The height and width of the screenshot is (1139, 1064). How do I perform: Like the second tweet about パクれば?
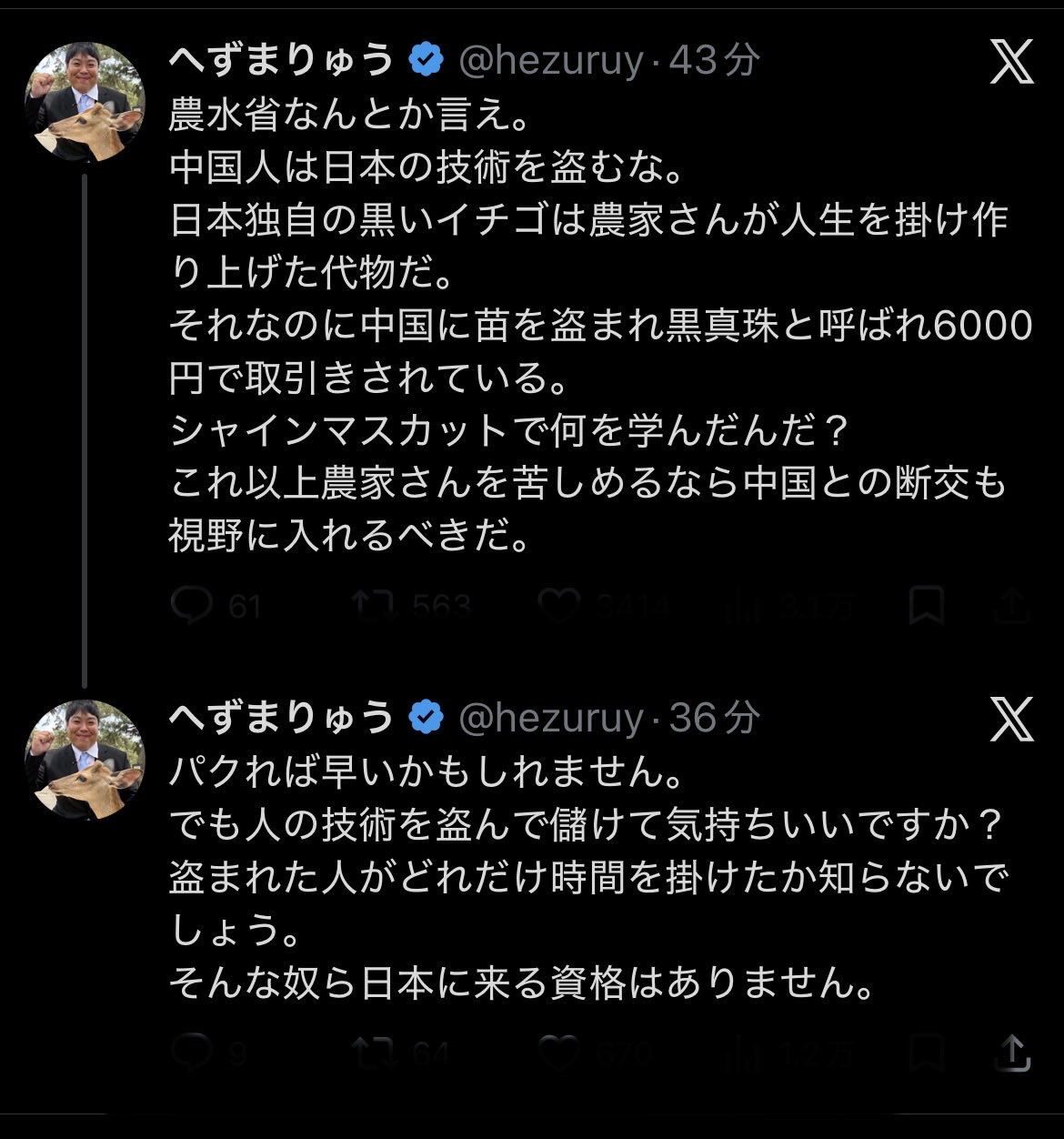click(559, 1053)
